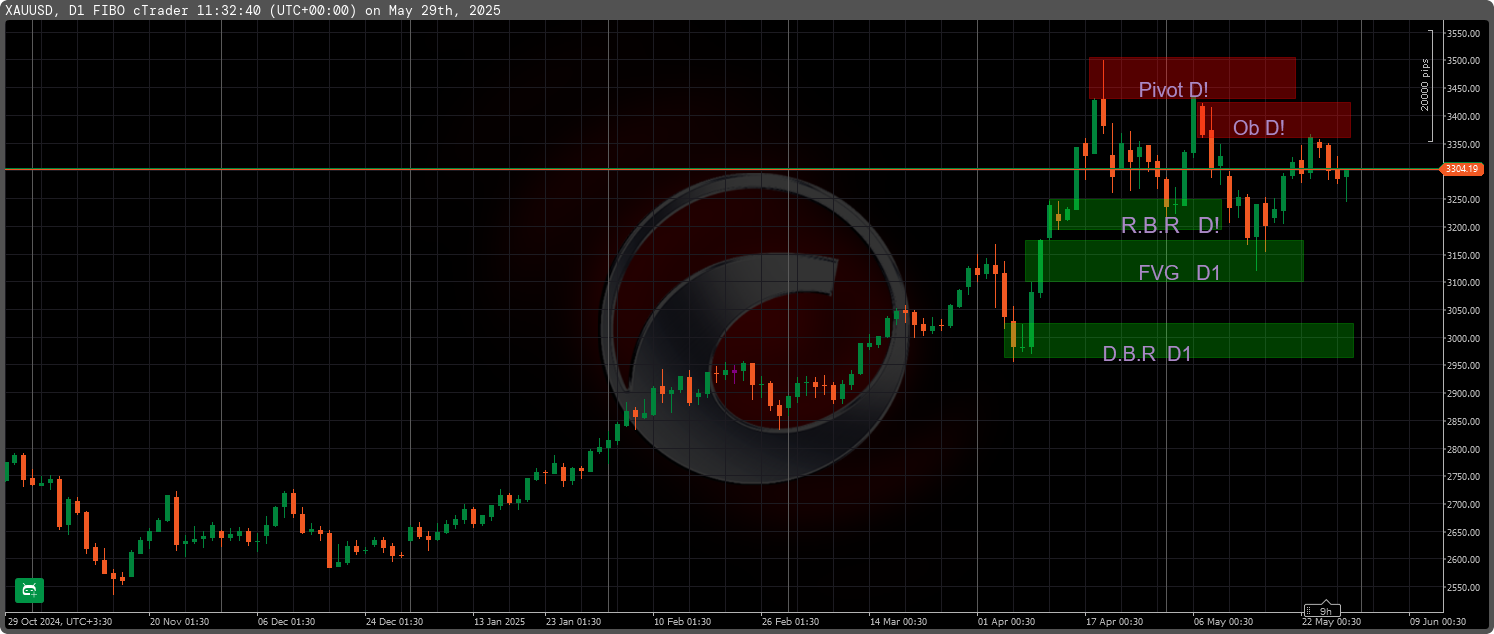Click the green cBot robot icon
Image resolution: width=1494 pixels, height=634 pixels.
pos(29,590)
